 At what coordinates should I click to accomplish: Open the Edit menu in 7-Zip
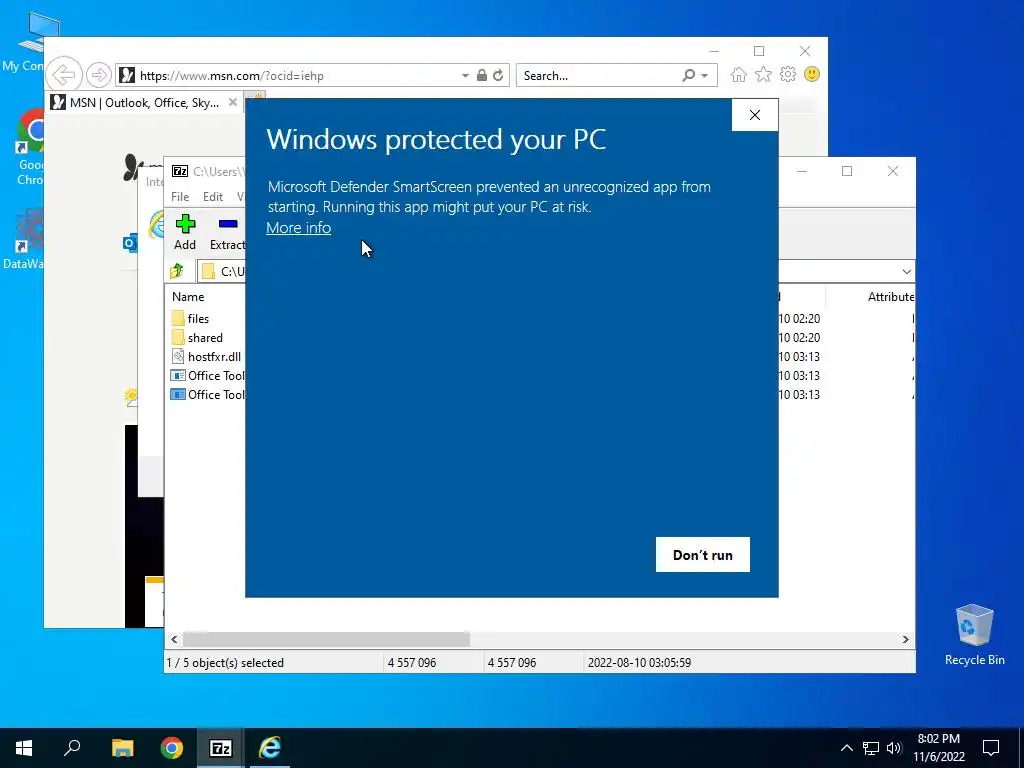coord(213,197)
